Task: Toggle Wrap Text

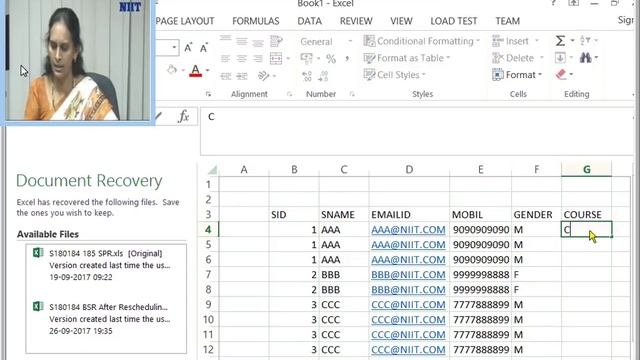Action: point(276,41)
